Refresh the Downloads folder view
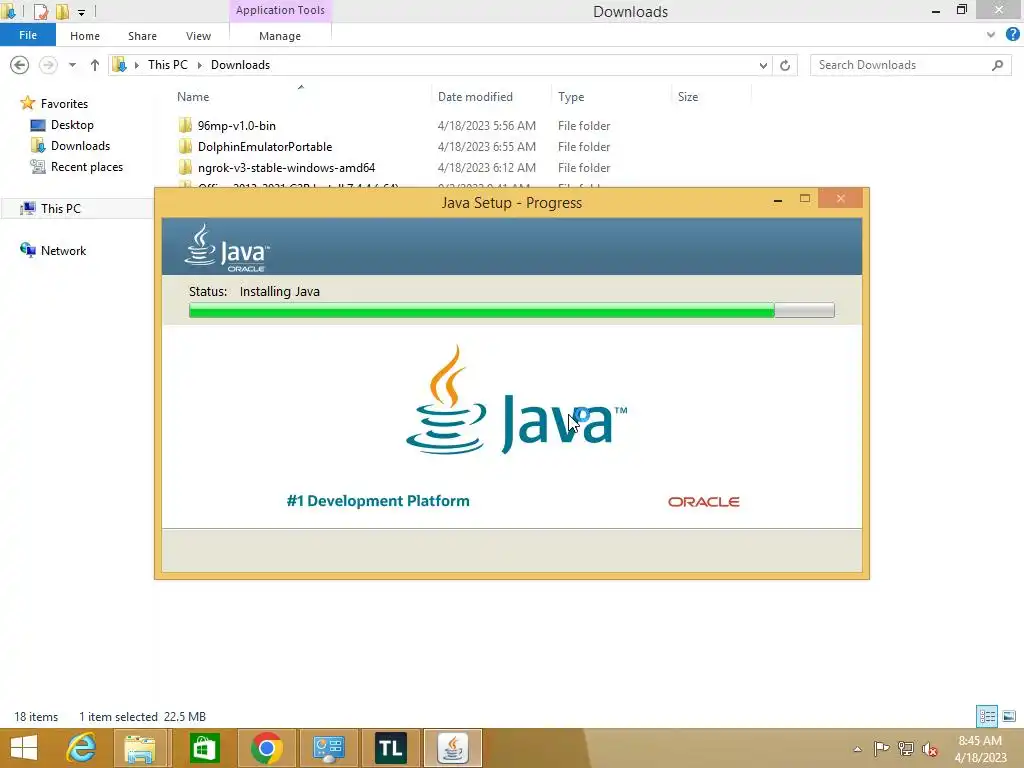 coord(785,65)
